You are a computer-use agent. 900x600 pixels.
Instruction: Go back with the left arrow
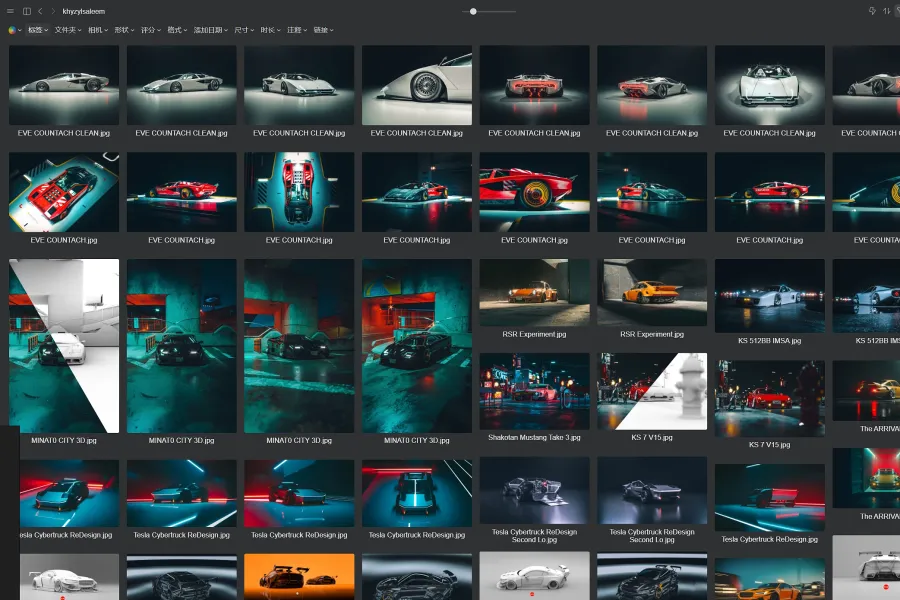click(40, 11)
